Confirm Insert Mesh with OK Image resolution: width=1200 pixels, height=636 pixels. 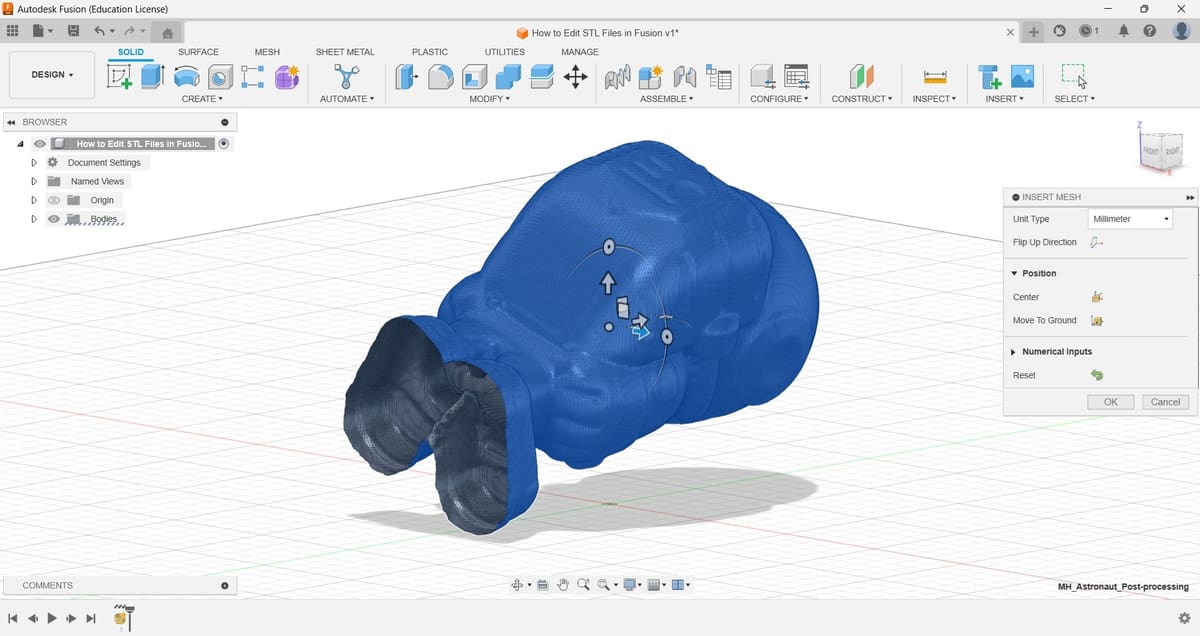[1111, 402]
